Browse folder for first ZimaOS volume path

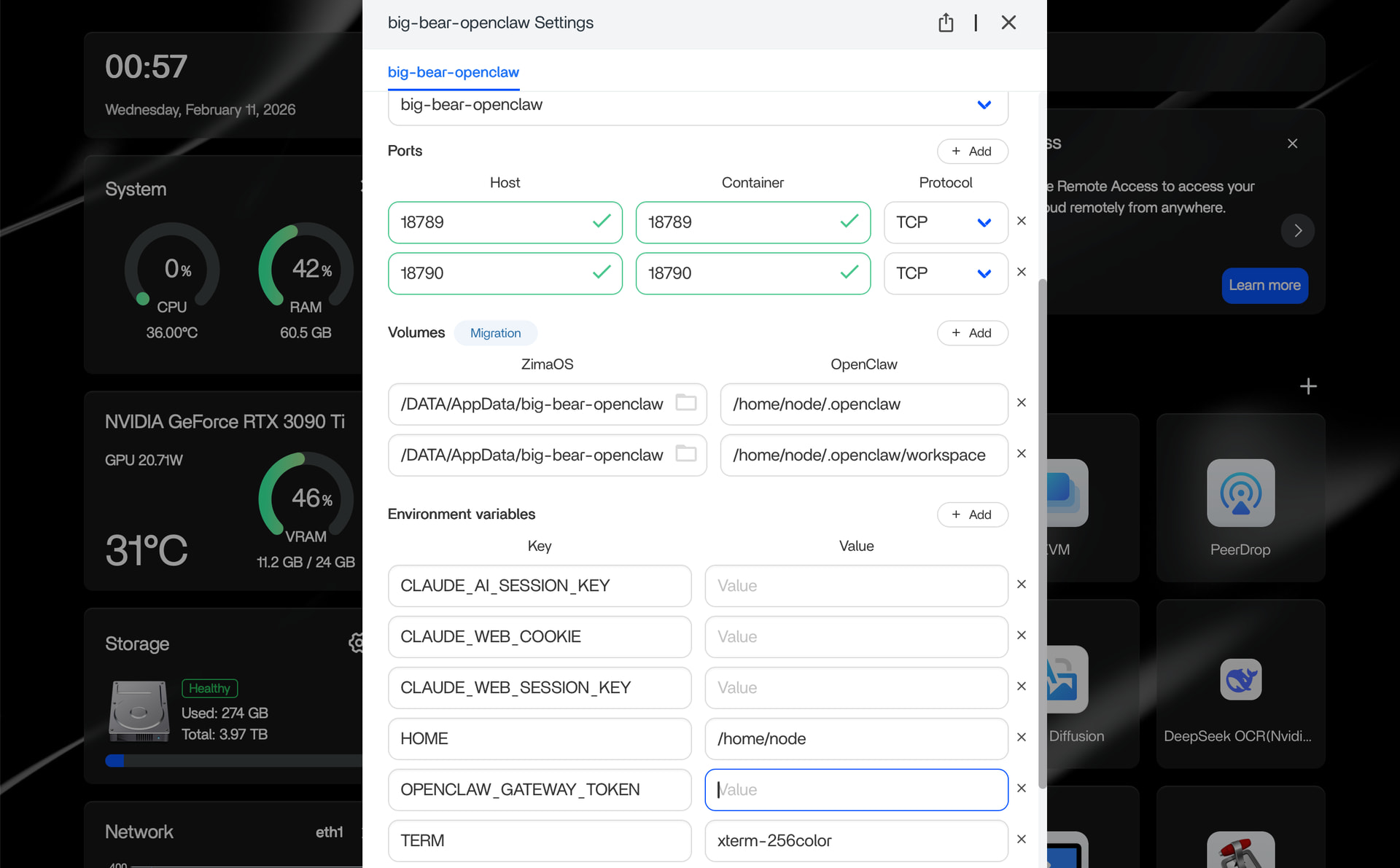tap(685, 402)
